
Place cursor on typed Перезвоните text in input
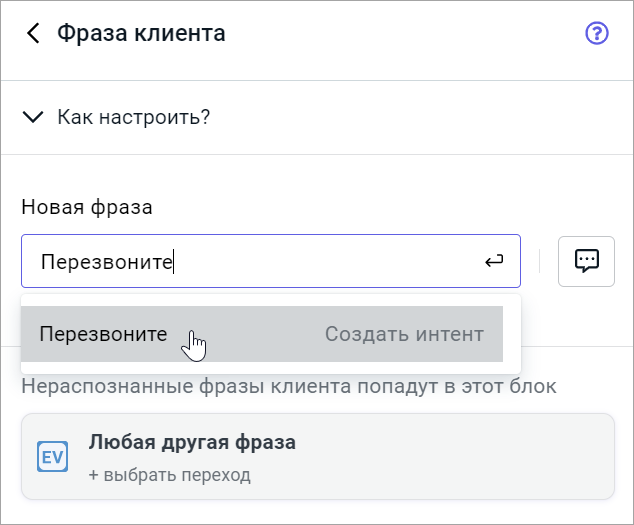106,262
